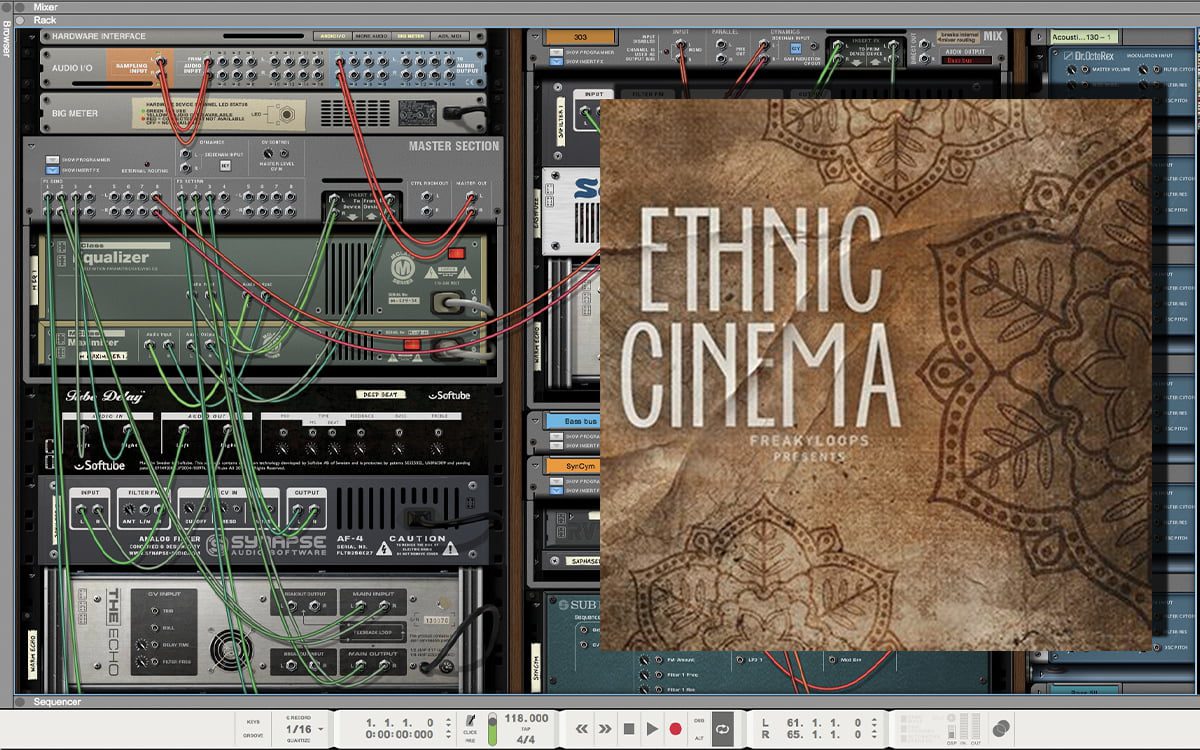Toggle Show Programmer on the Bass bus channel
Image resolution: width=1200 pixels, height=750 pixels.
(555, 436)
